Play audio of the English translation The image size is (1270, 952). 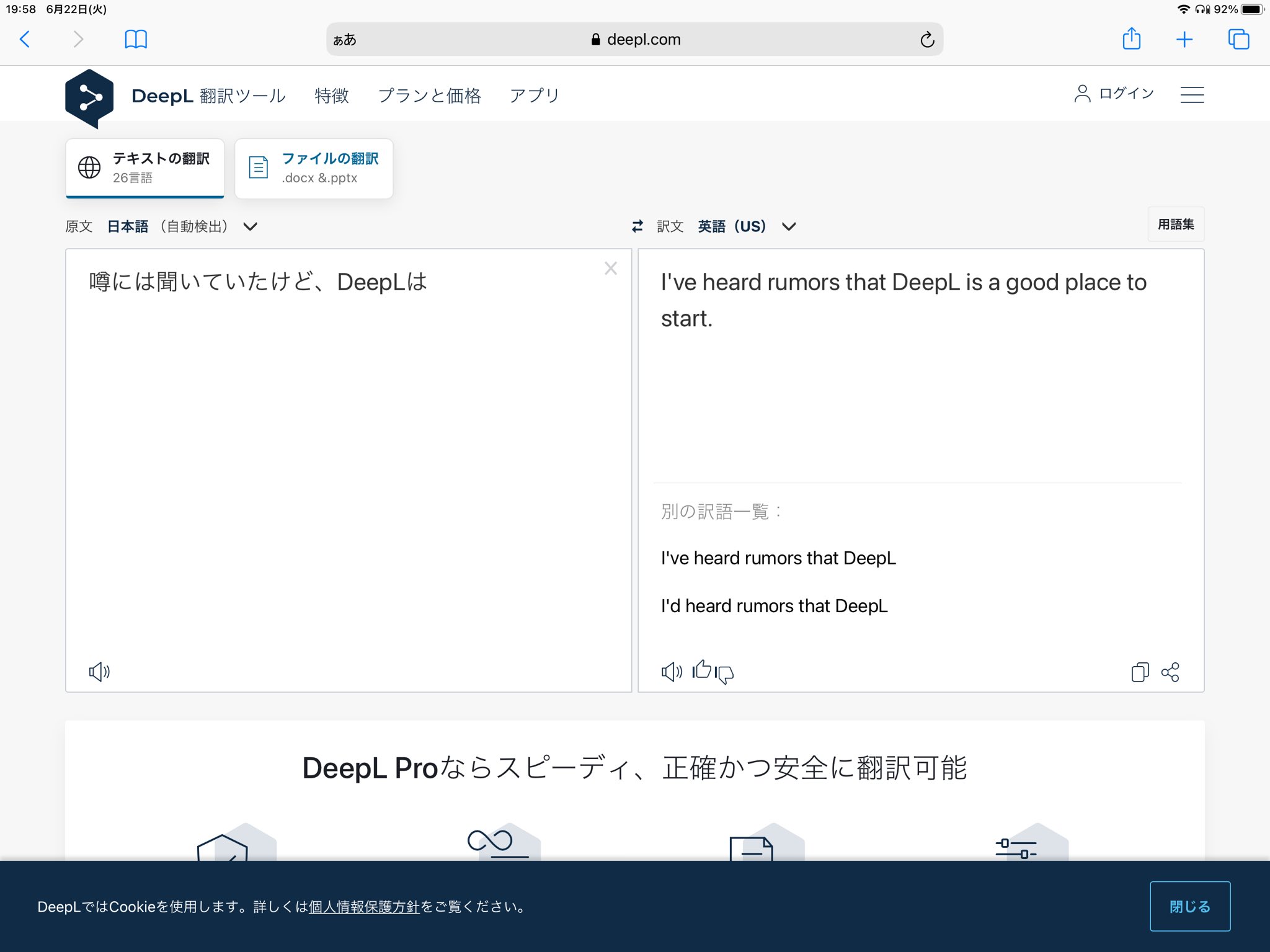click(x=671, y=672)
